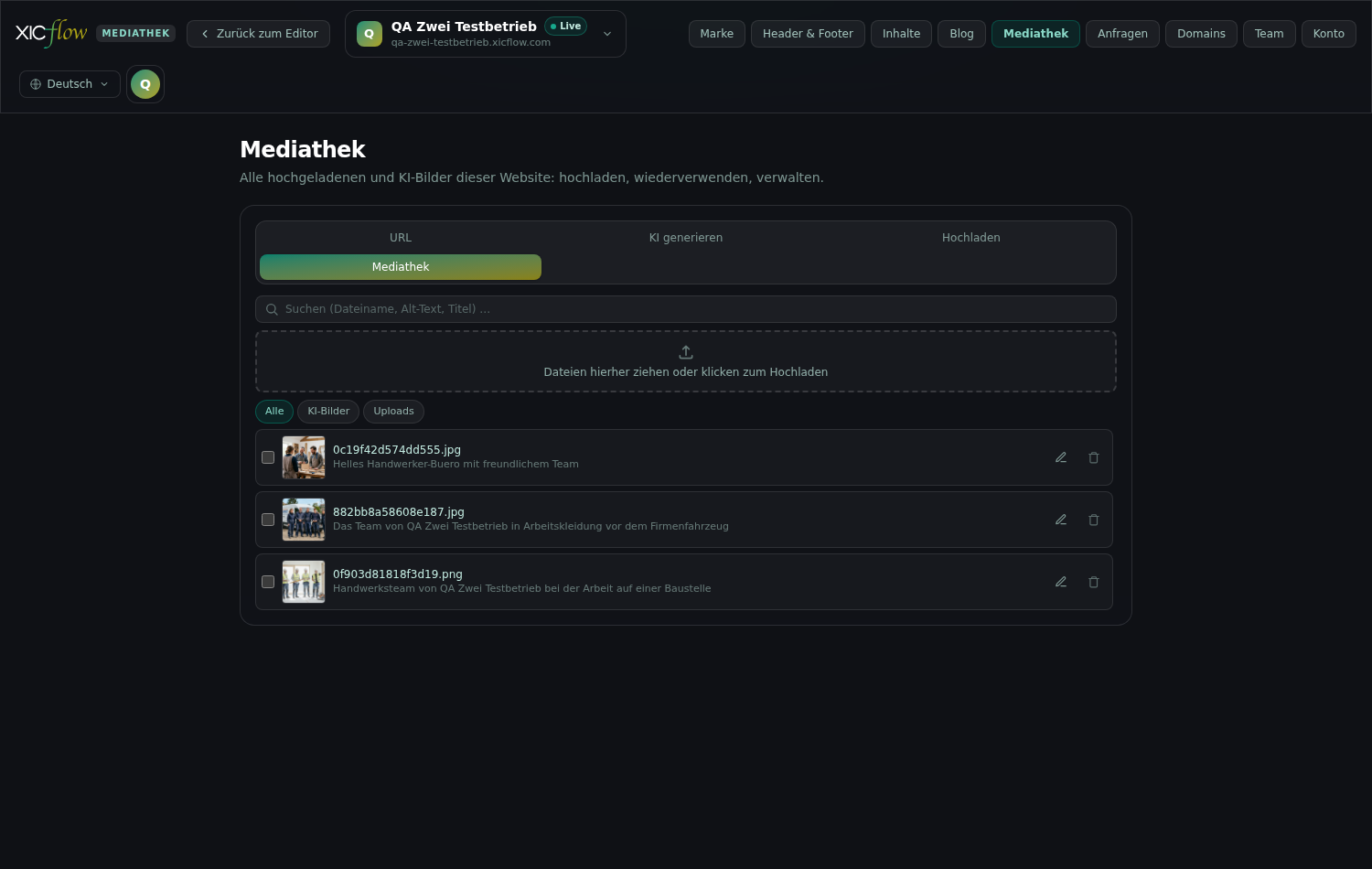Viewport: 1372px width, 869px height.
Task: Open Header & Footer section
Action: coord(808,34)
